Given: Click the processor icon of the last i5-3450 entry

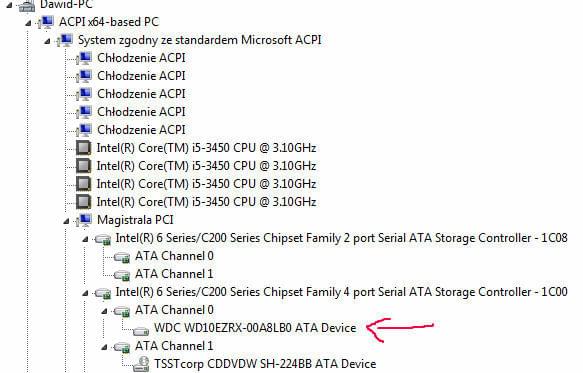Looking at the screenshot, I should click(x=84, y=202).
